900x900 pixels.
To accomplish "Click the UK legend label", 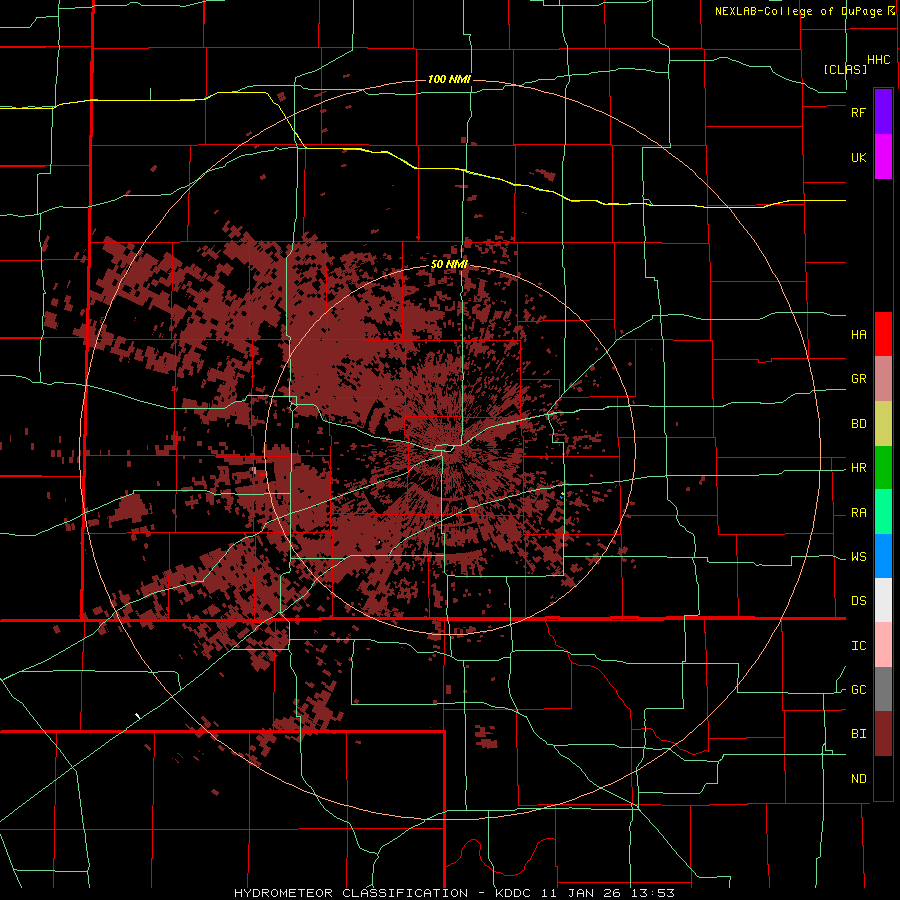I will (x=858, y=157).
